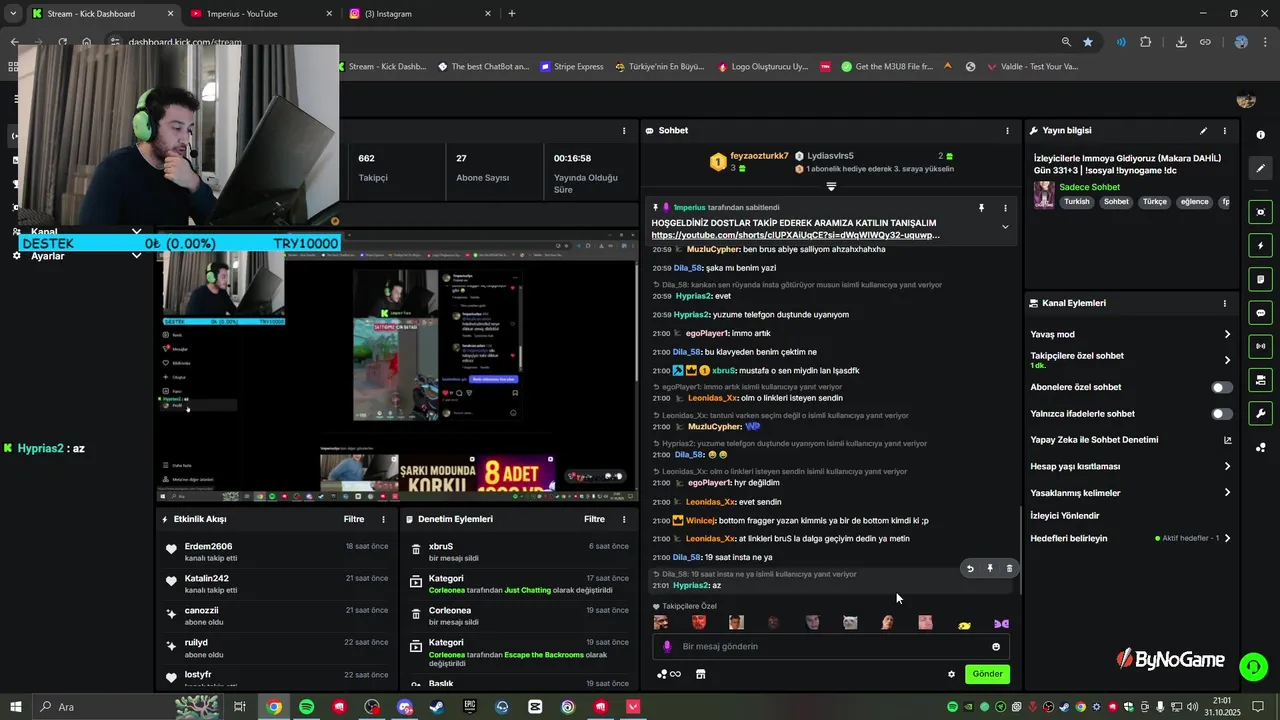This screenshot has width=1280, height=720.
Task: Delete the highlighted Hyprias2 message with trash icon
Action: [x=1009, y=568]
